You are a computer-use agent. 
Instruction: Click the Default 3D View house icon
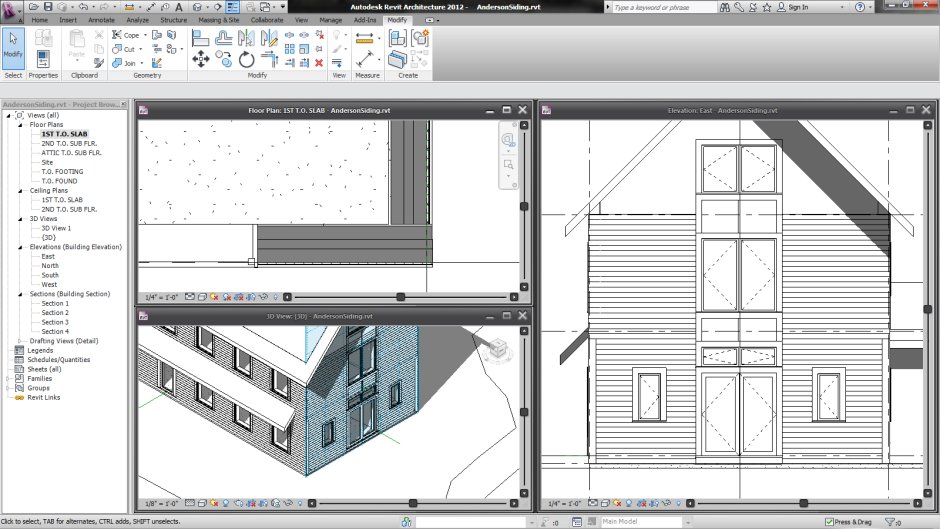(x=197, y=7)
